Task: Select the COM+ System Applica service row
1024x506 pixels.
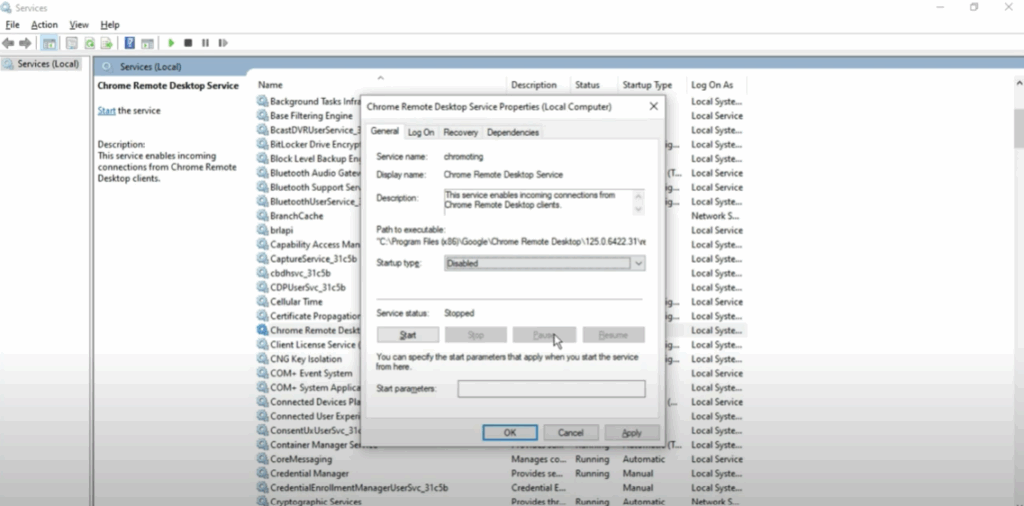Action: coord(500,388)
